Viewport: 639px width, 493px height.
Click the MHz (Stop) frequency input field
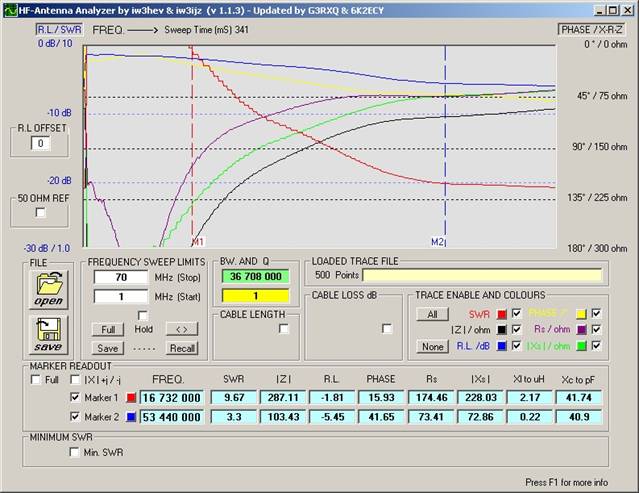(120, 277)
